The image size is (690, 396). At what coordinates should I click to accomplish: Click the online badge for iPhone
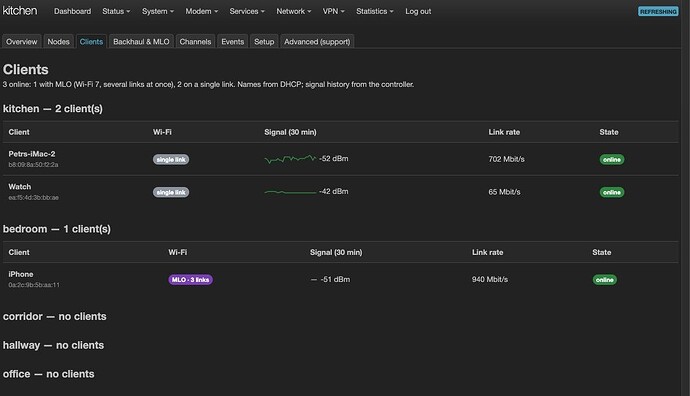[605, 280]
